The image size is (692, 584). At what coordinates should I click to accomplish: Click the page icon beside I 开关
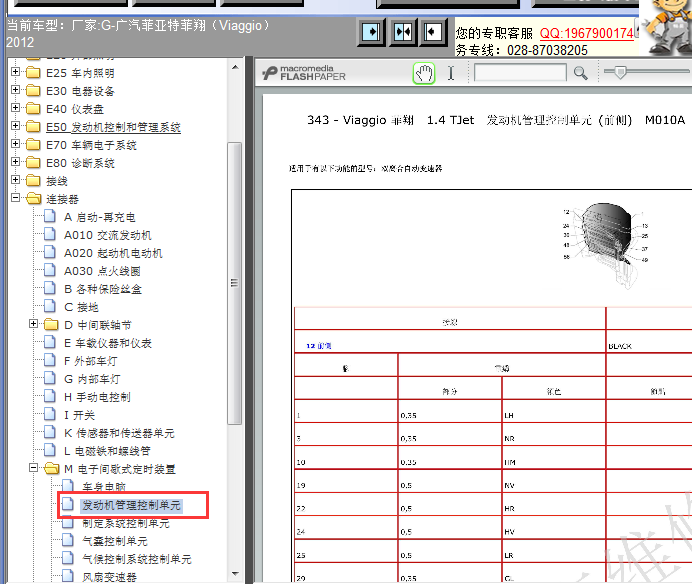click(x=50, y=414)
